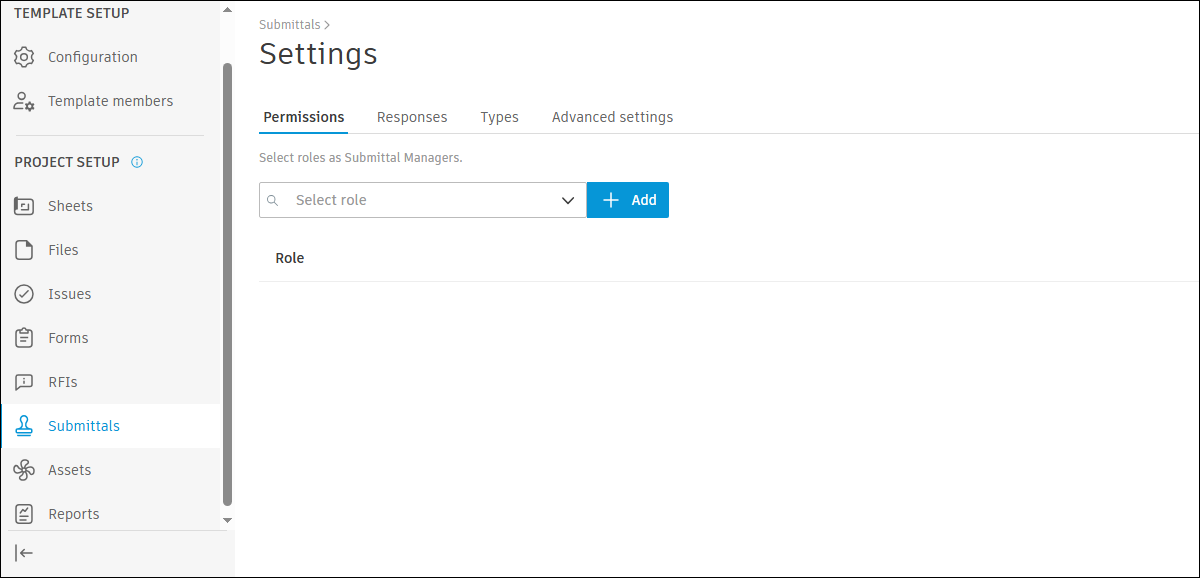Click the Configuration gear icon

pos(24,57)
